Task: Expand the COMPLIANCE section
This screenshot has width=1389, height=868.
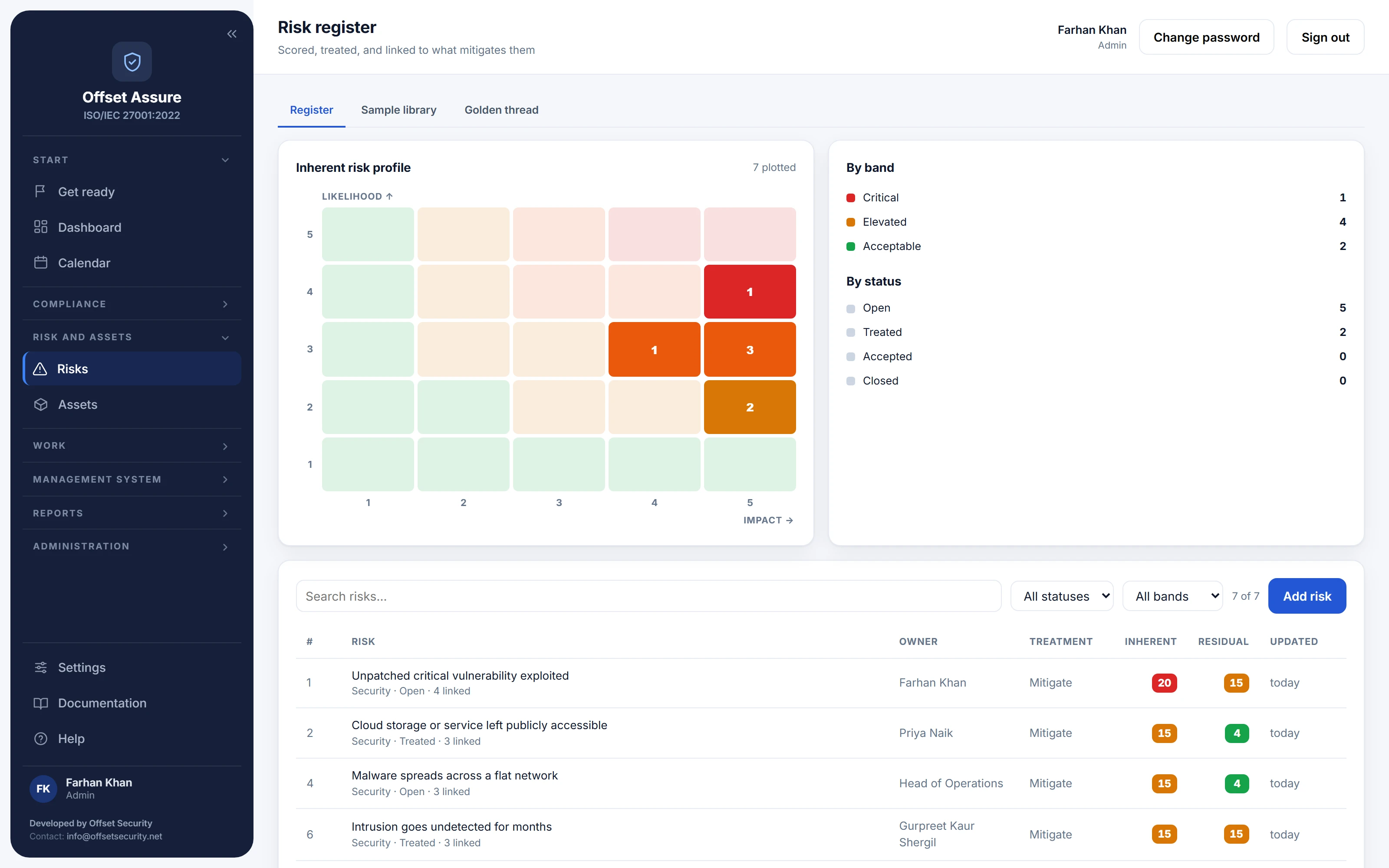Action: 132,304
